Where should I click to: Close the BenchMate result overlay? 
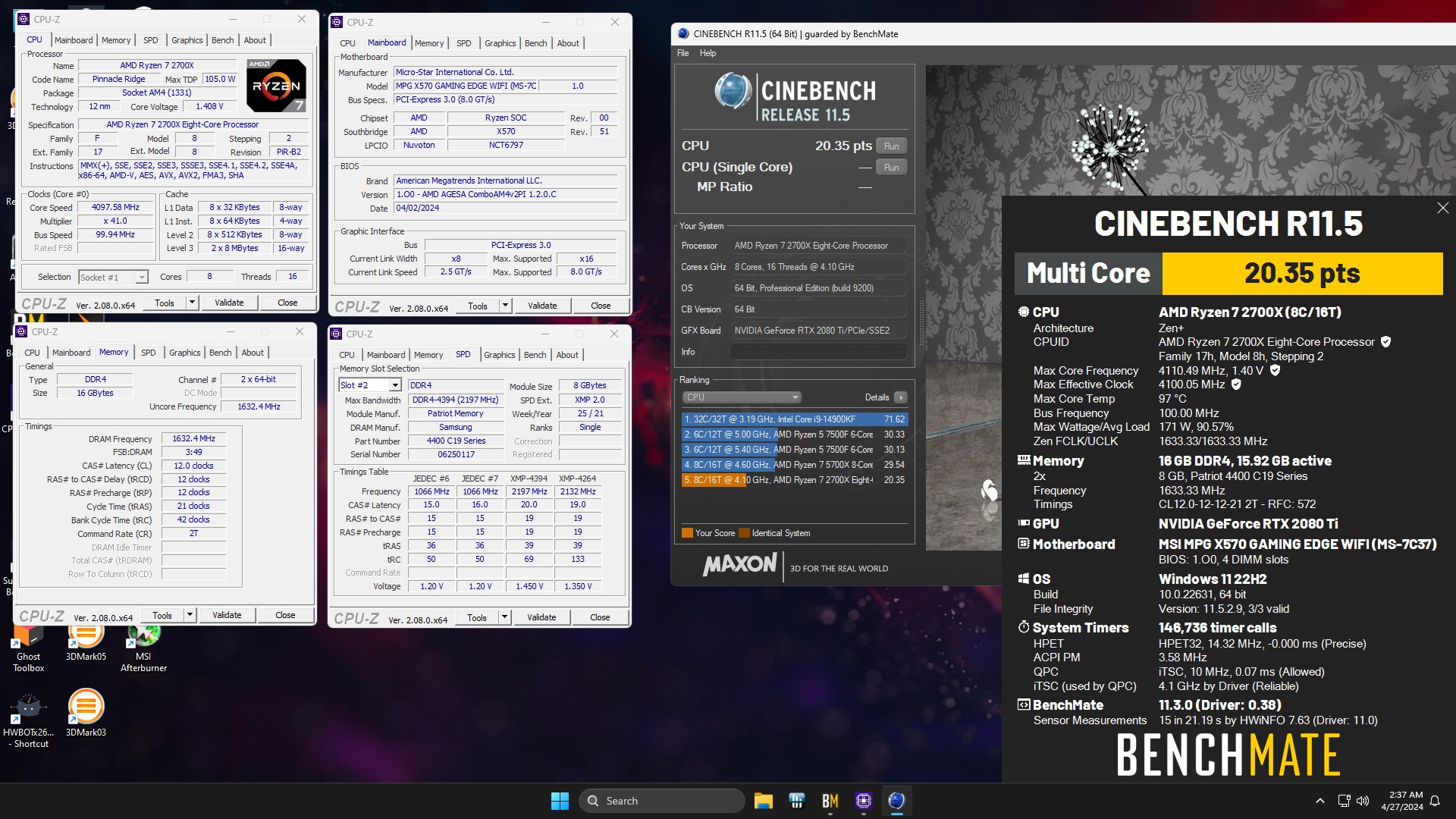point(1442,208)
